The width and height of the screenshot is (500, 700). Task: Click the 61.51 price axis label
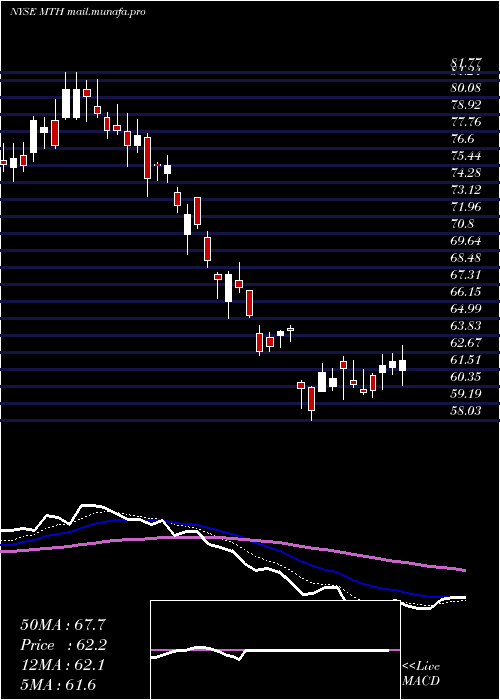click(x=466, y=360)
